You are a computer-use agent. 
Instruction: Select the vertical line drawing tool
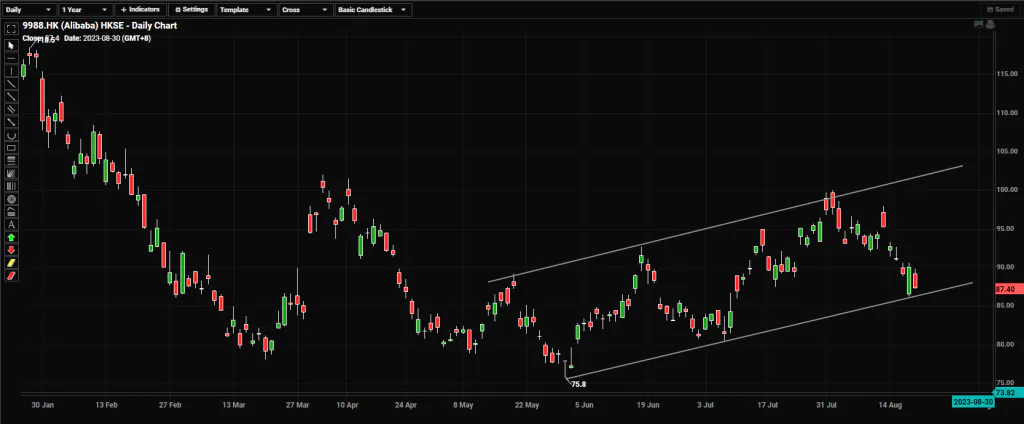[x=11, y=71]
